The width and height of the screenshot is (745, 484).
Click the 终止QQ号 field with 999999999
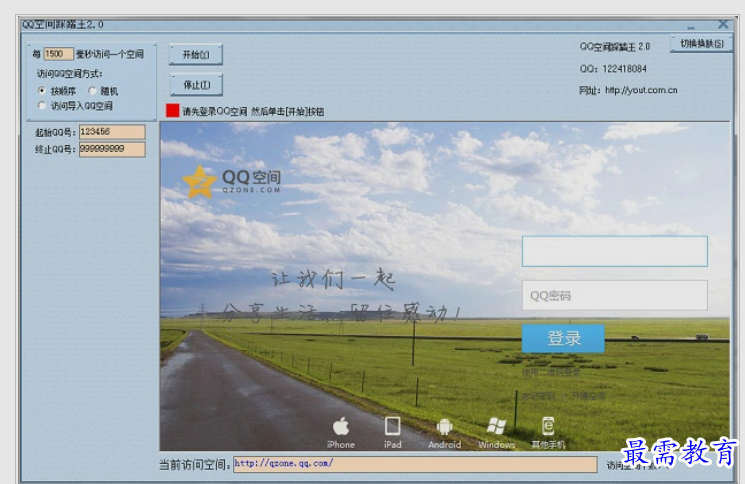112,149
